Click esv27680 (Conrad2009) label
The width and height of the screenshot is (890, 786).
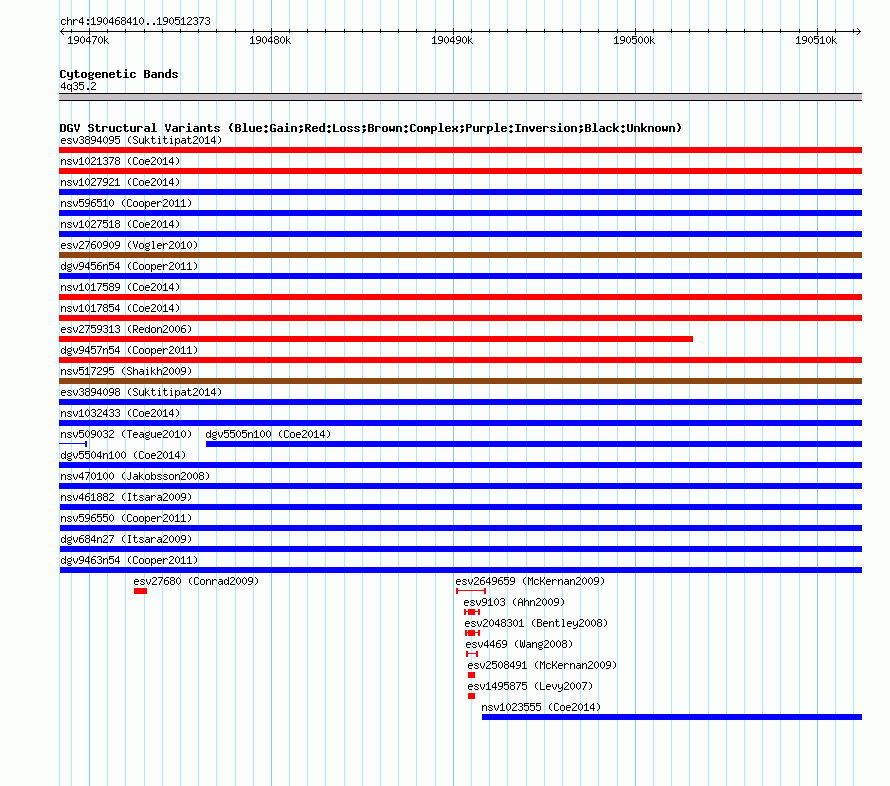point(196,581)
